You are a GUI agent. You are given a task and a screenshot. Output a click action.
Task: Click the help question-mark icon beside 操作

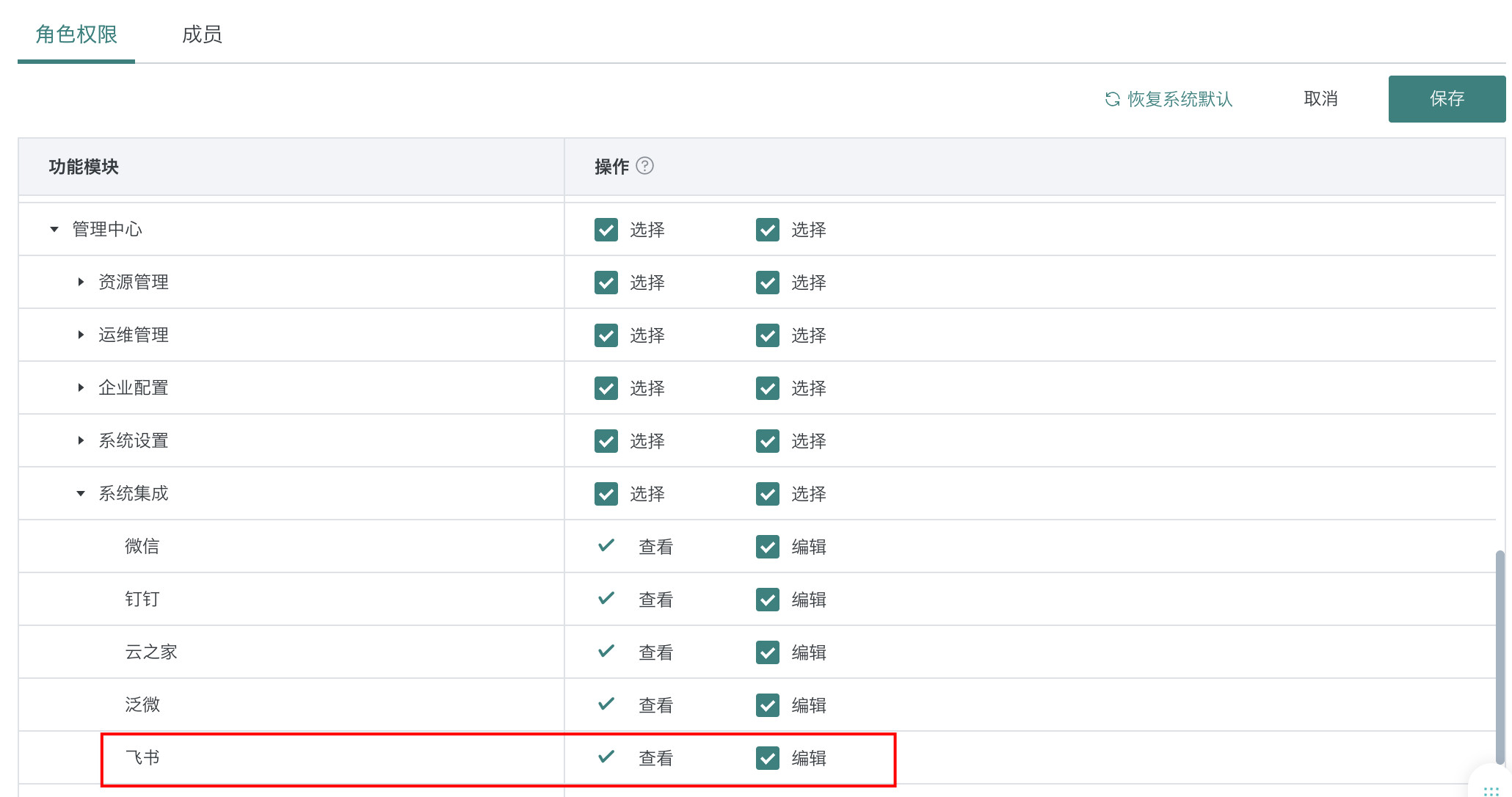[644, 166]
